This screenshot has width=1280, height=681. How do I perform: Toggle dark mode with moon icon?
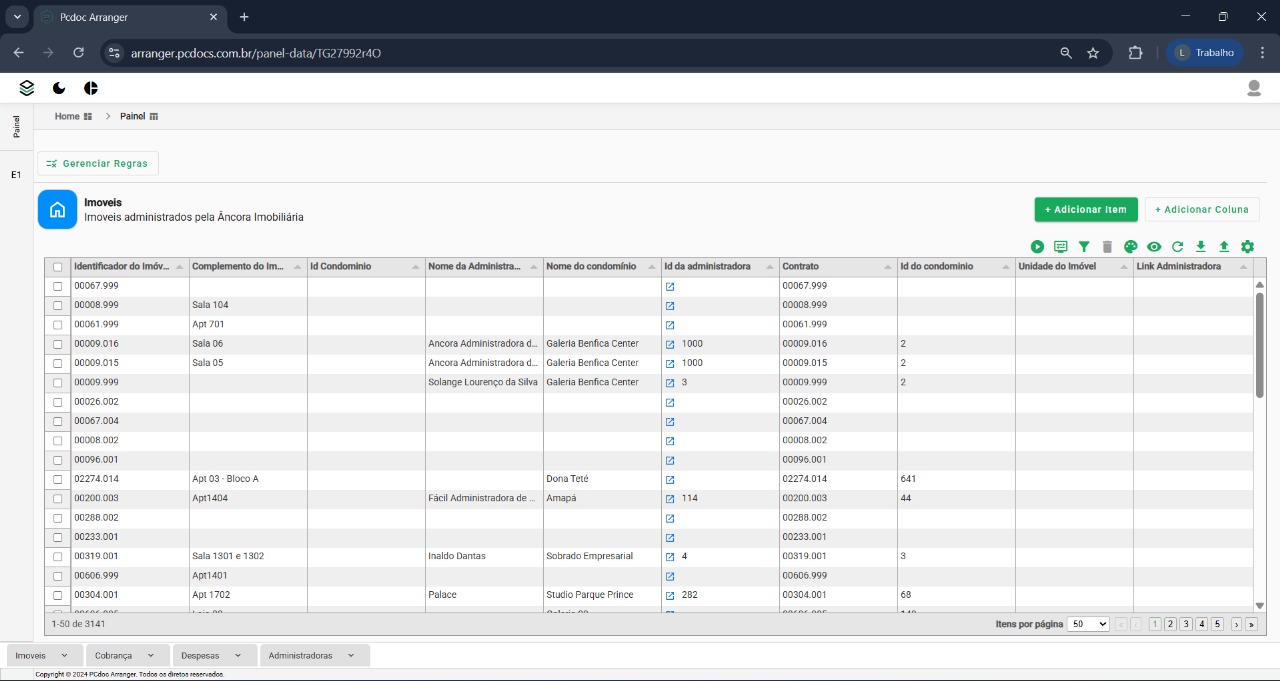click(59, 88)
